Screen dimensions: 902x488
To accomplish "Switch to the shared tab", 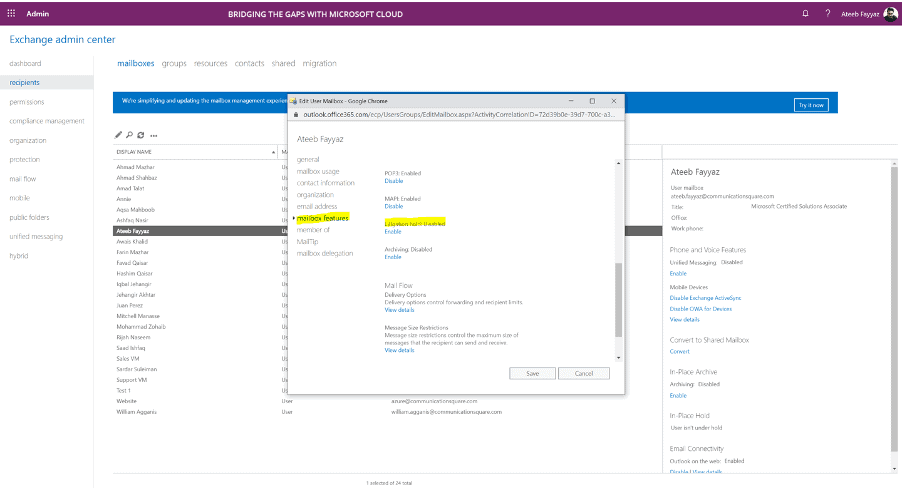I will tap(283, 63).
